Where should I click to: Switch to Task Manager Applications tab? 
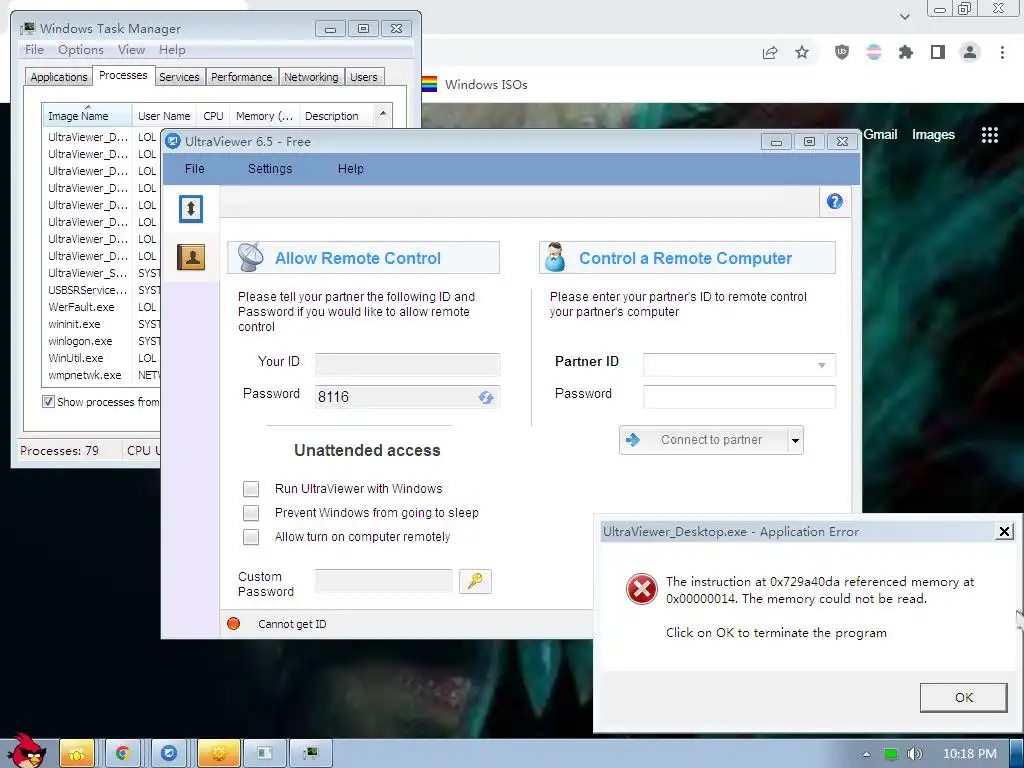59,76
